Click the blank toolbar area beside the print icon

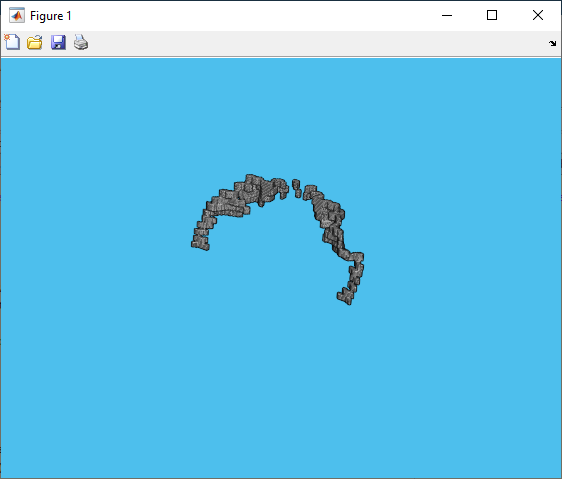315,43
